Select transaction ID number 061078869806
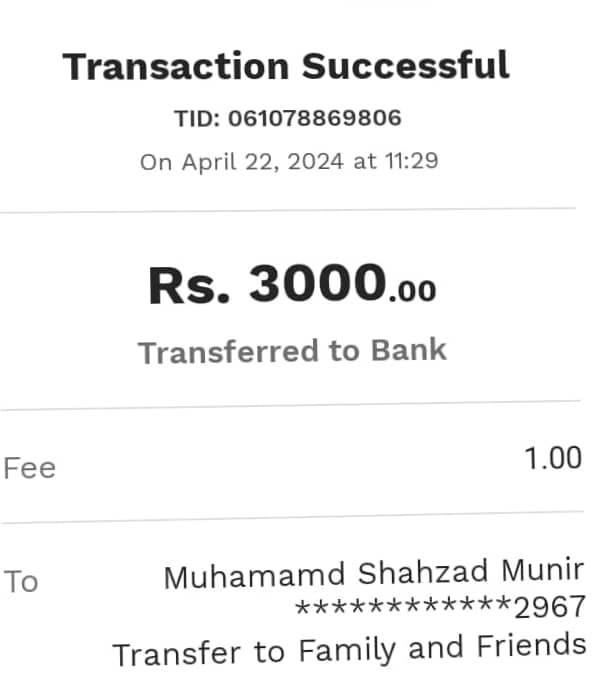Image resolution: width=600 pixels, height=680 pixels. click(x=315, y=118)
